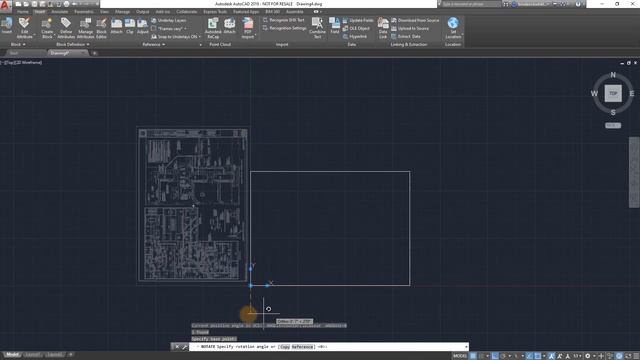Click Update Fields

pyautogui.click(x=358, y=20)
